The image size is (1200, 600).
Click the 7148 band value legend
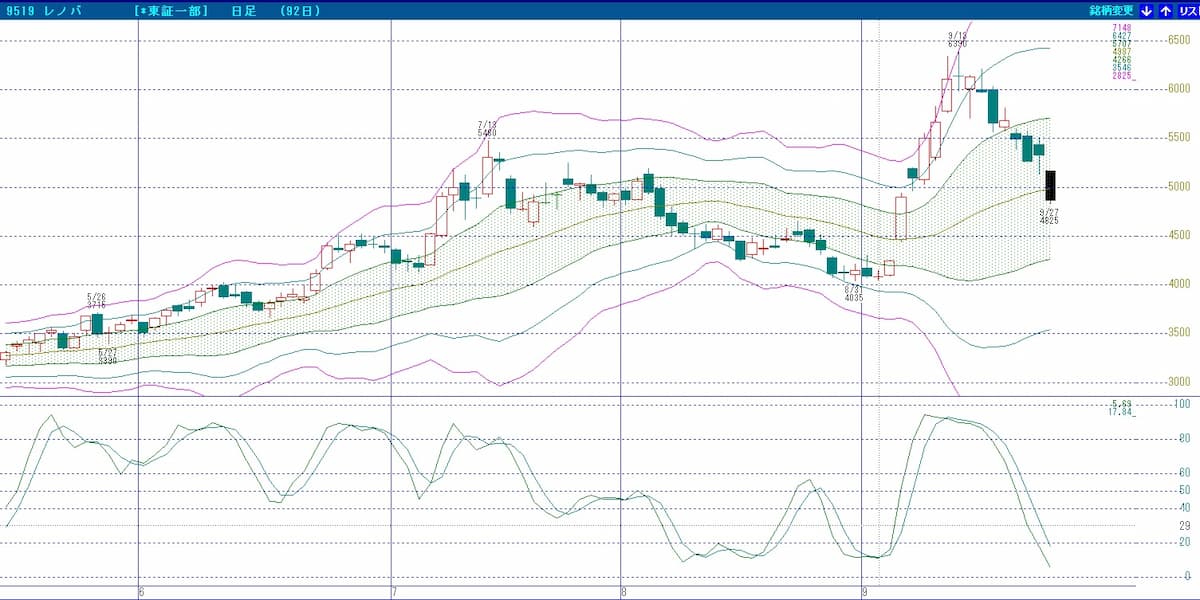tap(1122, 27)
